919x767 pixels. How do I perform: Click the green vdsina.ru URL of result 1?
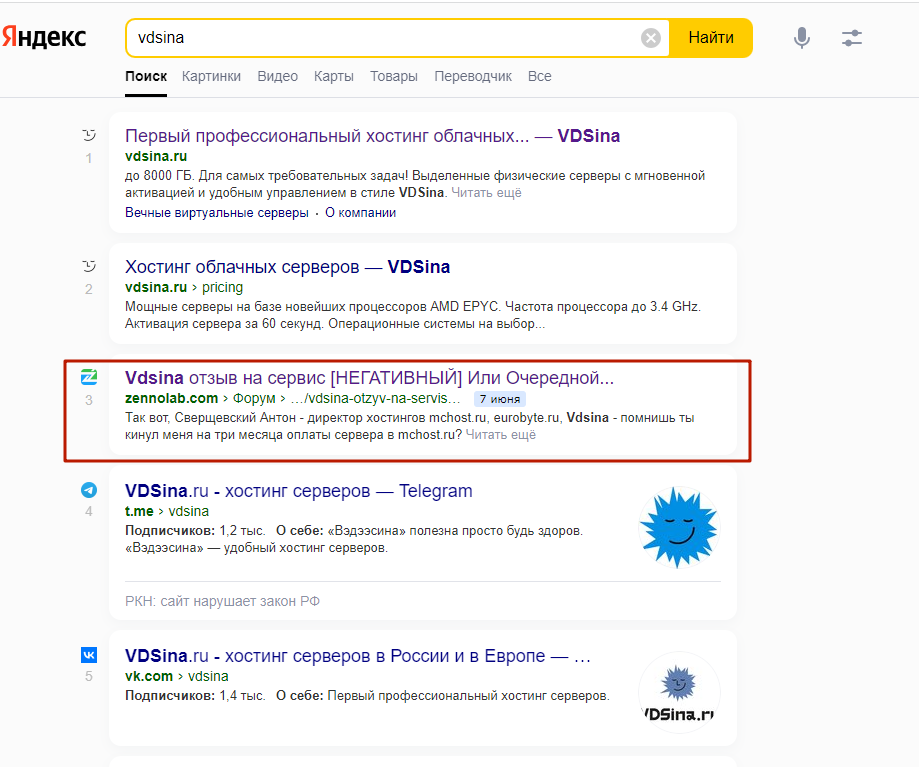pos(156,156)
